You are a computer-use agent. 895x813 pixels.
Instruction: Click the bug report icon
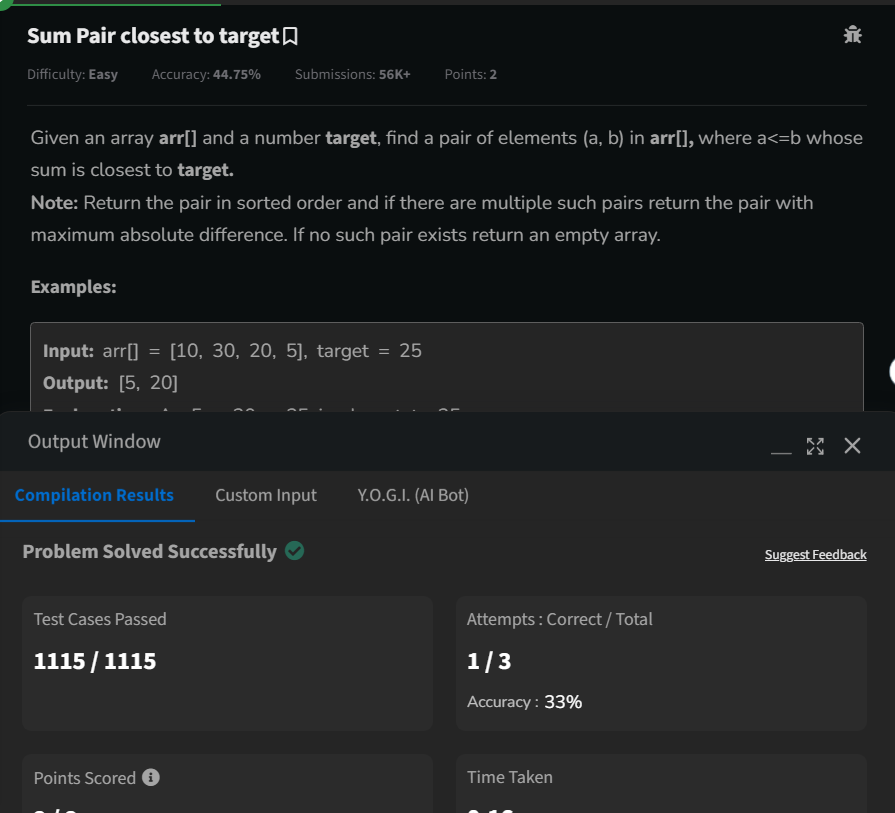[x=852, y=34]
